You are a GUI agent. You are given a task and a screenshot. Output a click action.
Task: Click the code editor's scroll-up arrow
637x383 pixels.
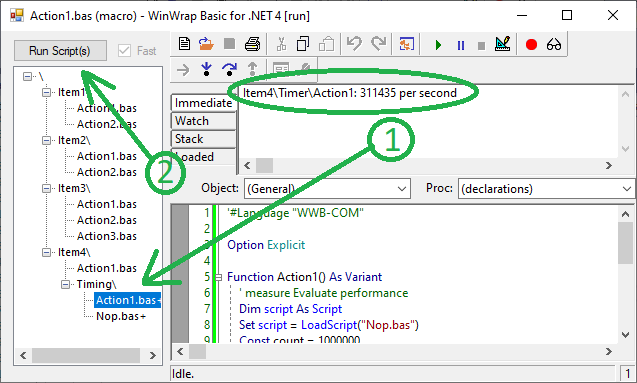pyautogui.click(x=625, y=214)
